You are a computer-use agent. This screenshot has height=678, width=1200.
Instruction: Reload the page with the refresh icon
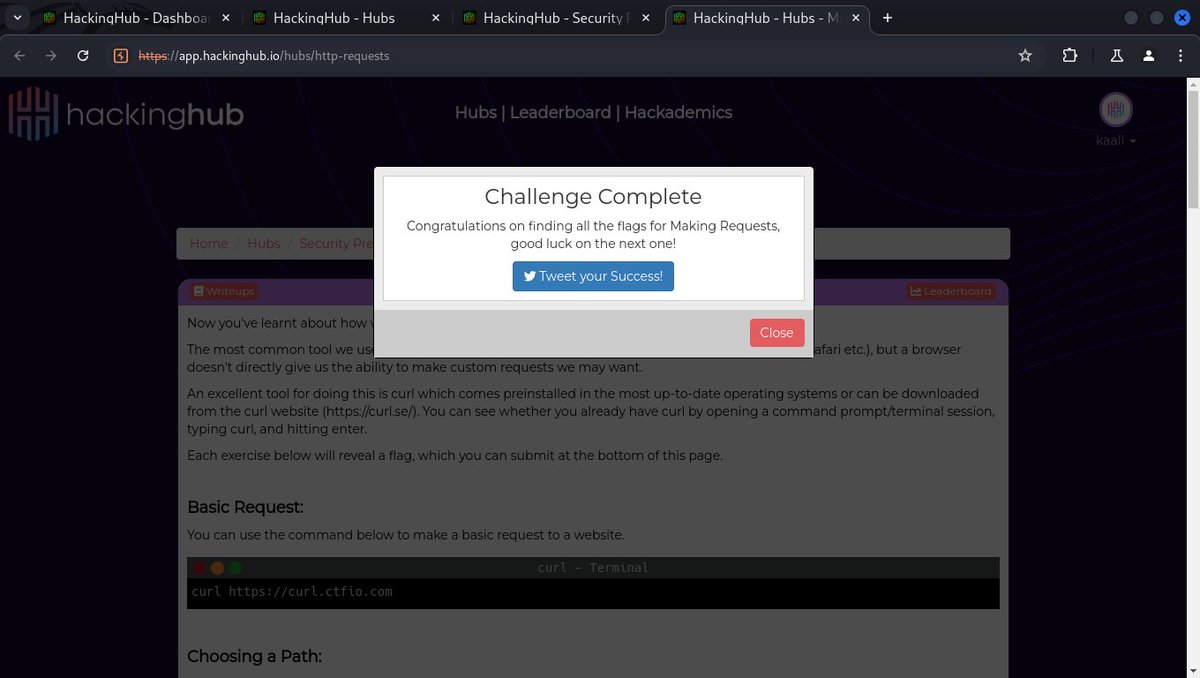[x=83, y=56]
